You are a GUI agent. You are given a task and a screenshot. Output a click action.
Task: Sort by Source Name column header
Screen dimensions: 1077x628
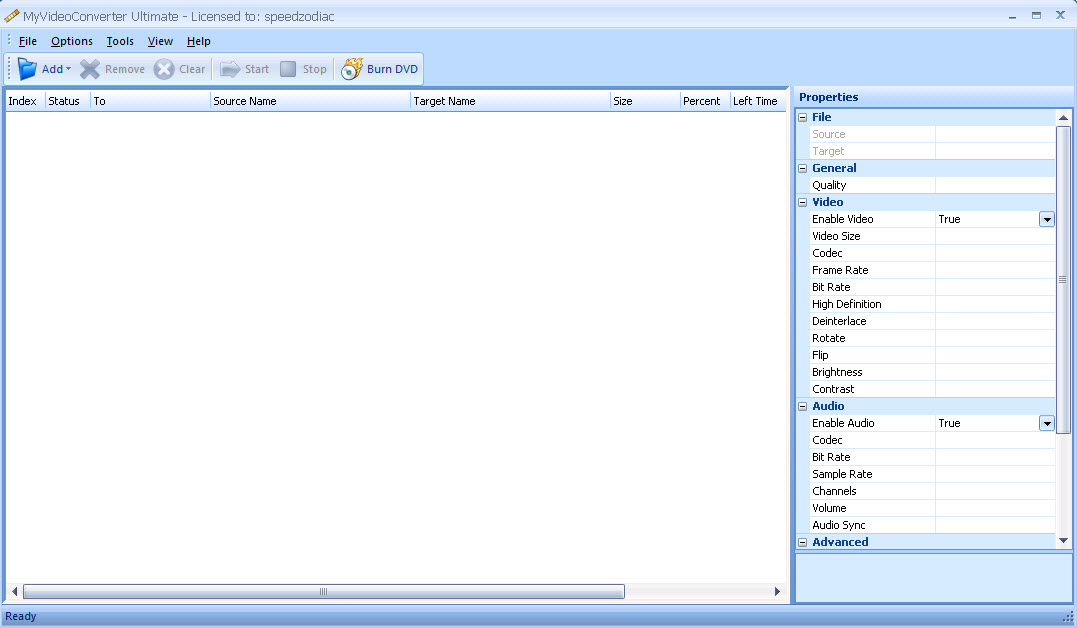pos(310,101)
